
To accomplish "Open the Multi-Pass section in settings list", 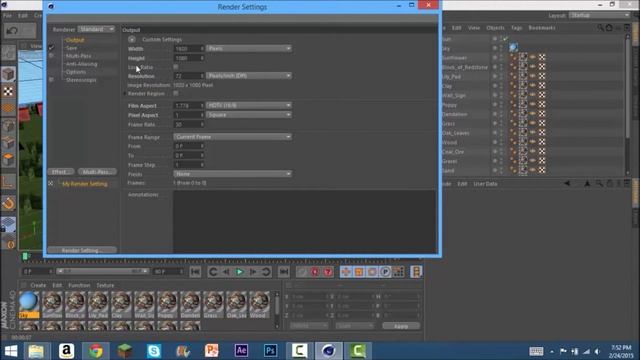I will pos(78,56).
